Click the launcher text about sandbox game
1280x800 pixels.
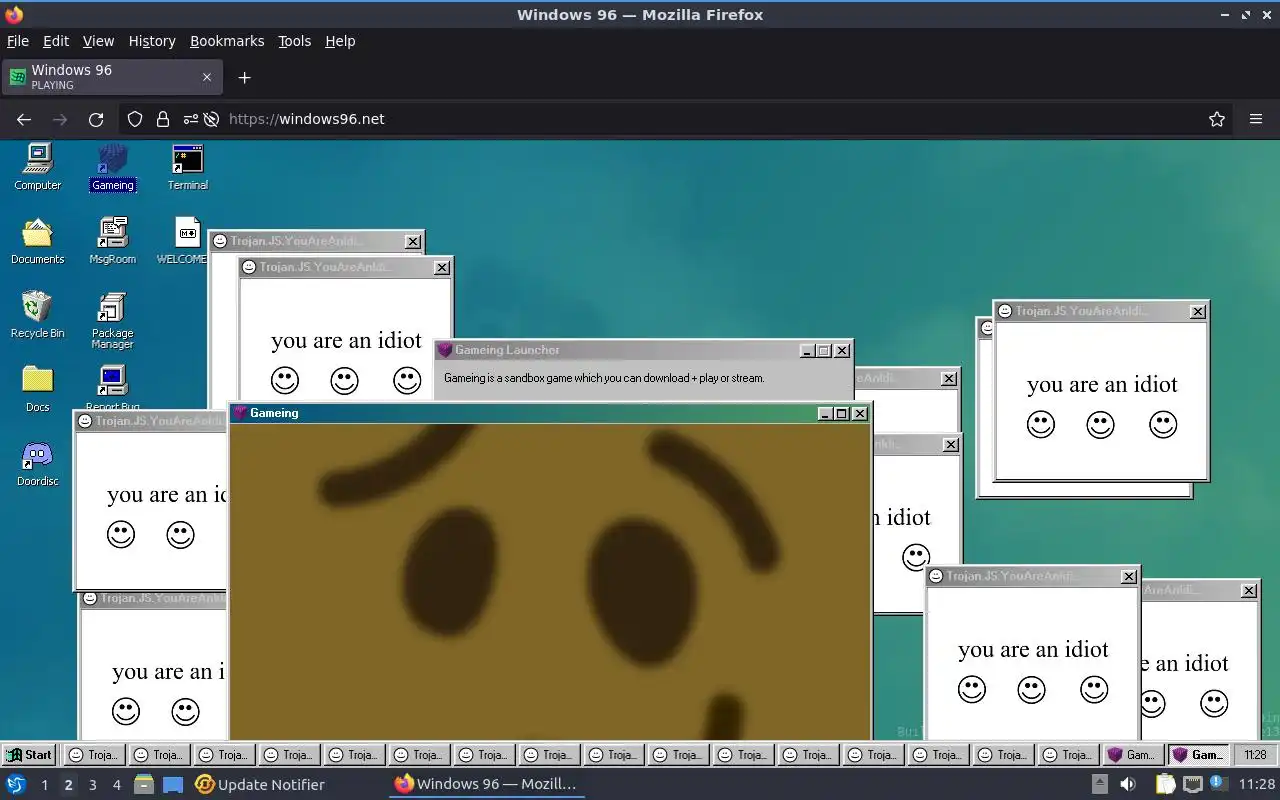tap(604, 378)
